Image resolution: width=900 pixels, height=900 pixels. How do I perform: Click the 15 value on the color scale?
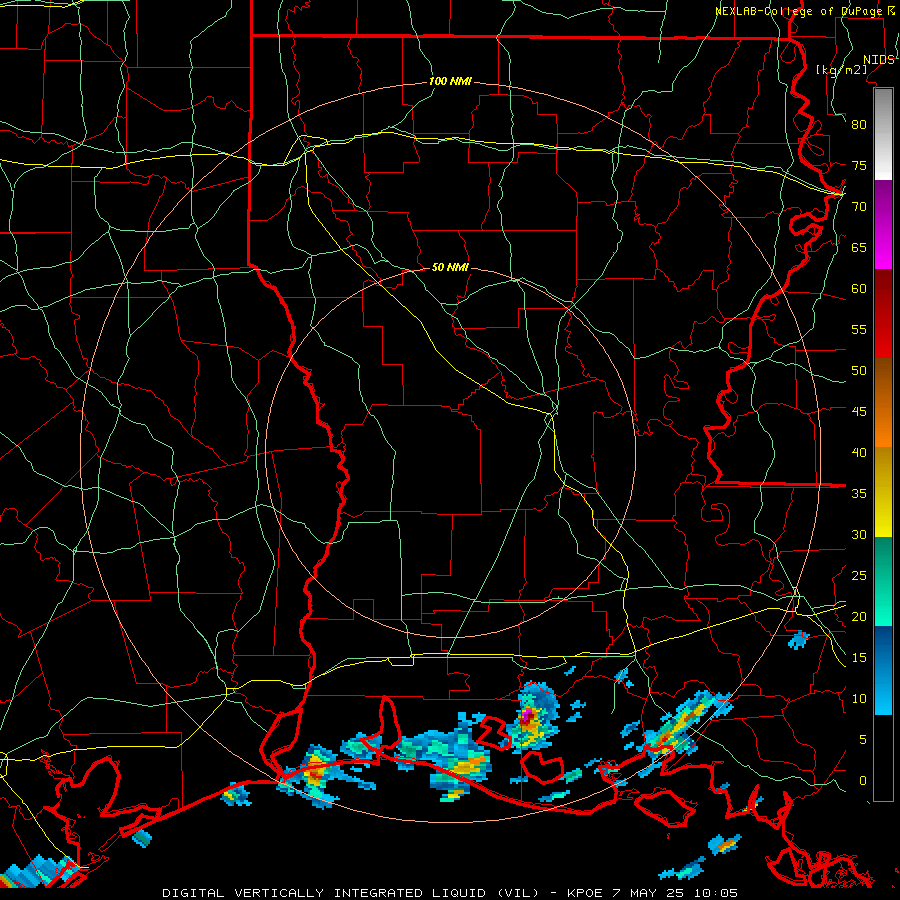pyautogui.click(x=859, y=657)
